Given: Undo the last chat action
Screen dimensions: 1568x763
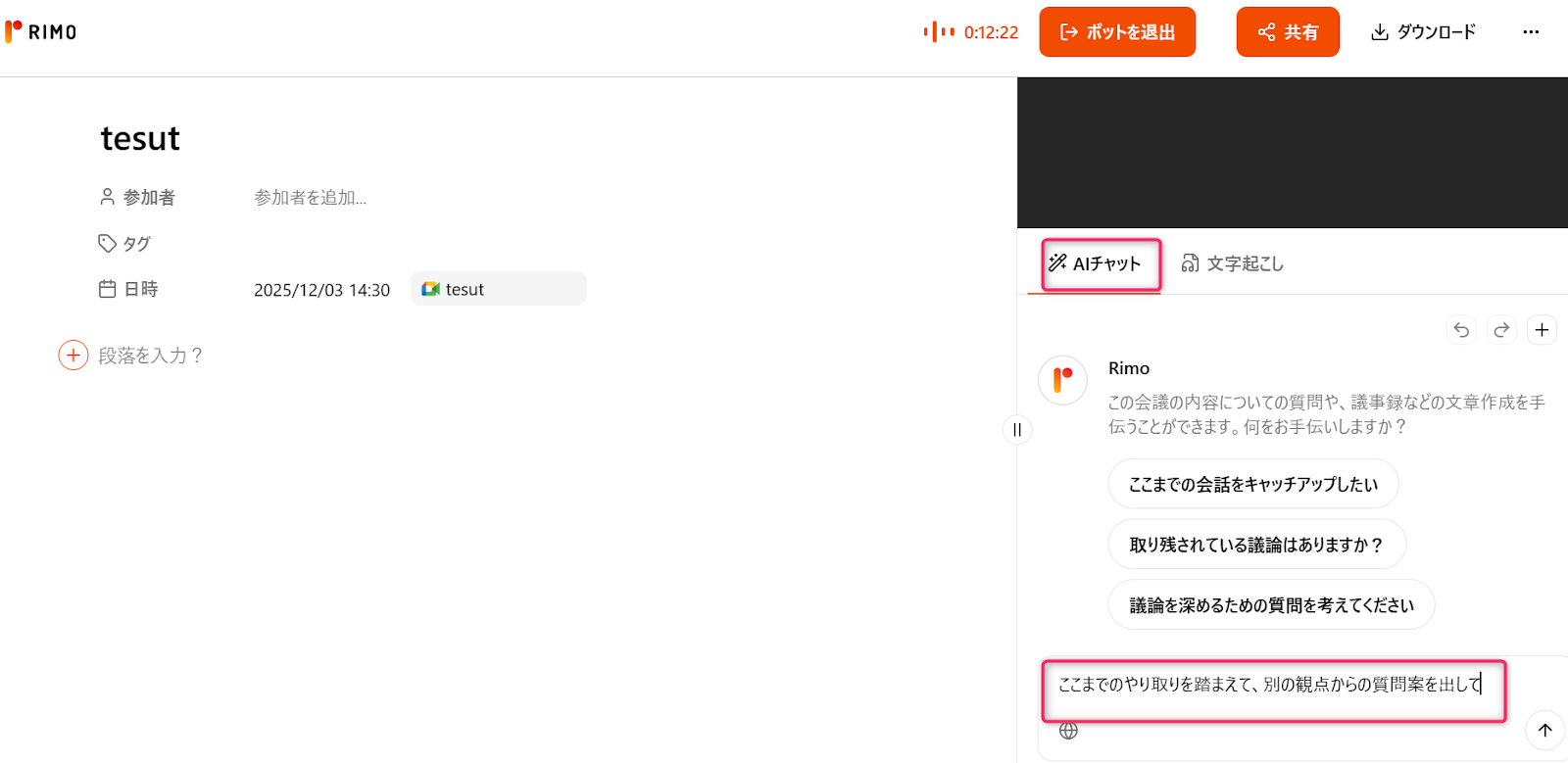Looking at the screenshot, I should [x=1461, y=330].
